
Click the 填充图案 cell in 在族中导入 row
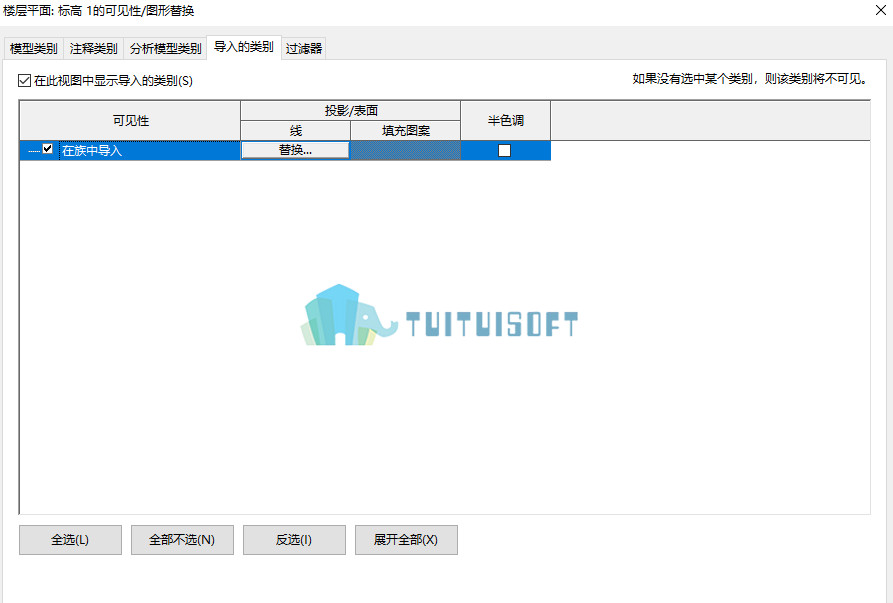tap(405, 150)
